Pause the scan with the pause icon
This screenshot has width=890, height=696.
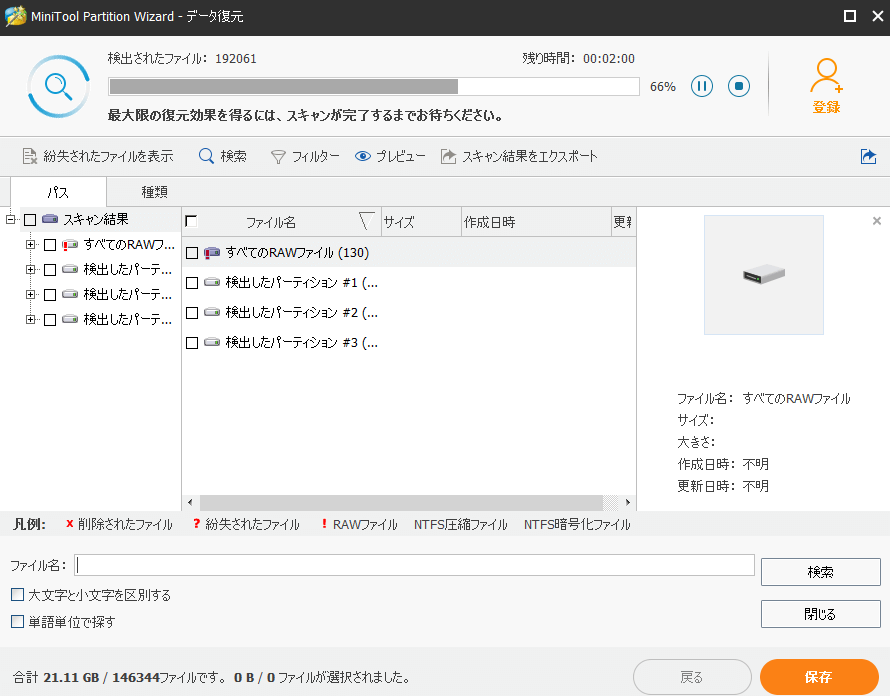pos(702,86)
